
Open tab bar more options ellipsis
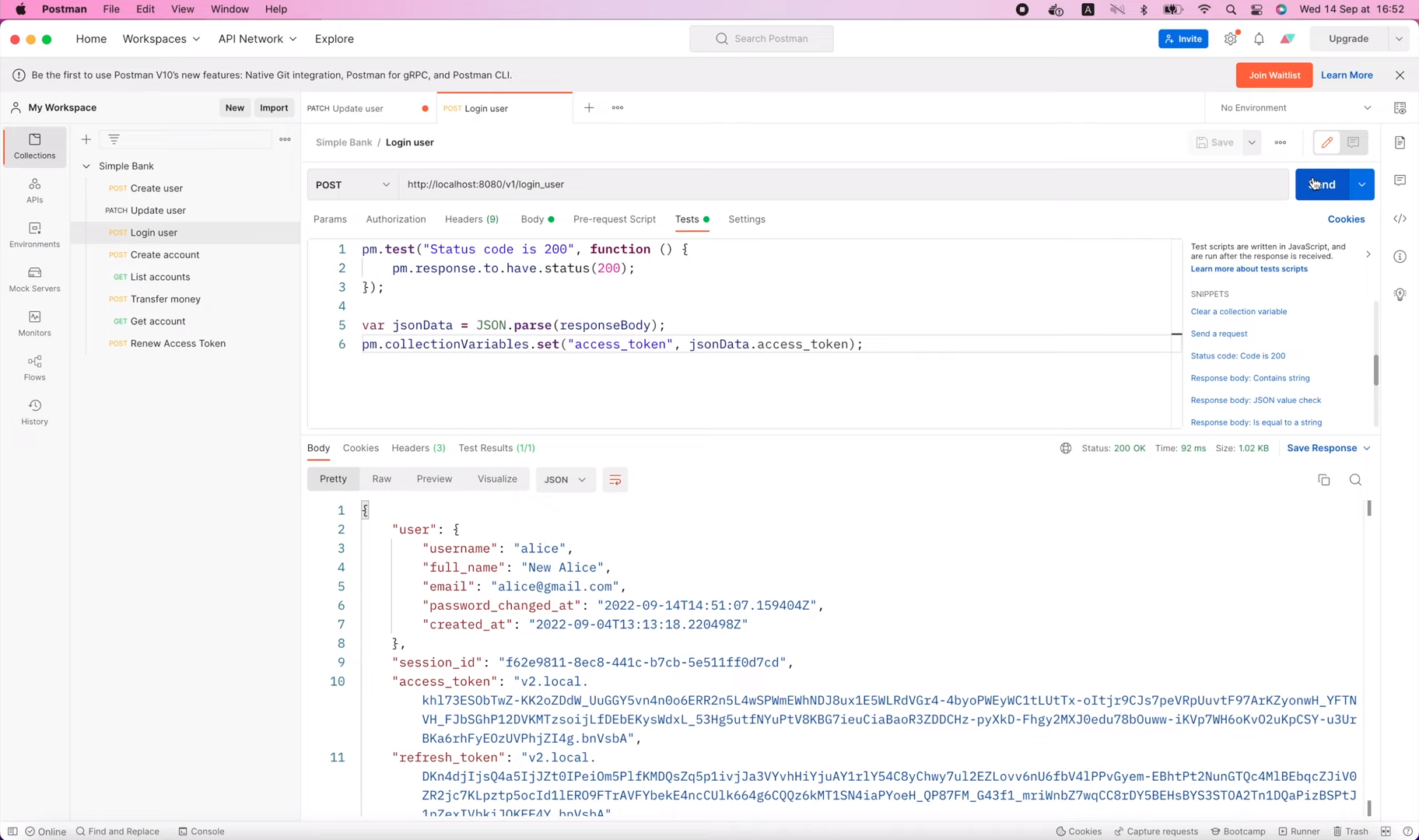coord(618,107)
